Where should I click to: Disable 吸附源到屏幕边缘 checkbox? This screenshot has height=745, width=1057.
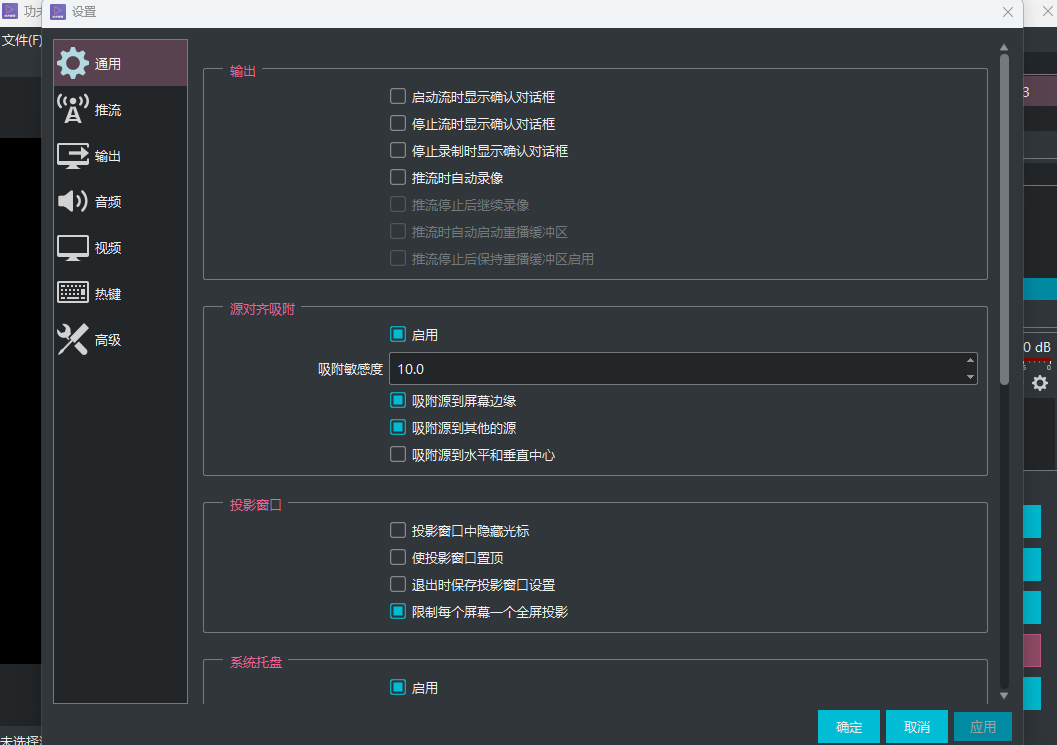pos(398,401)
